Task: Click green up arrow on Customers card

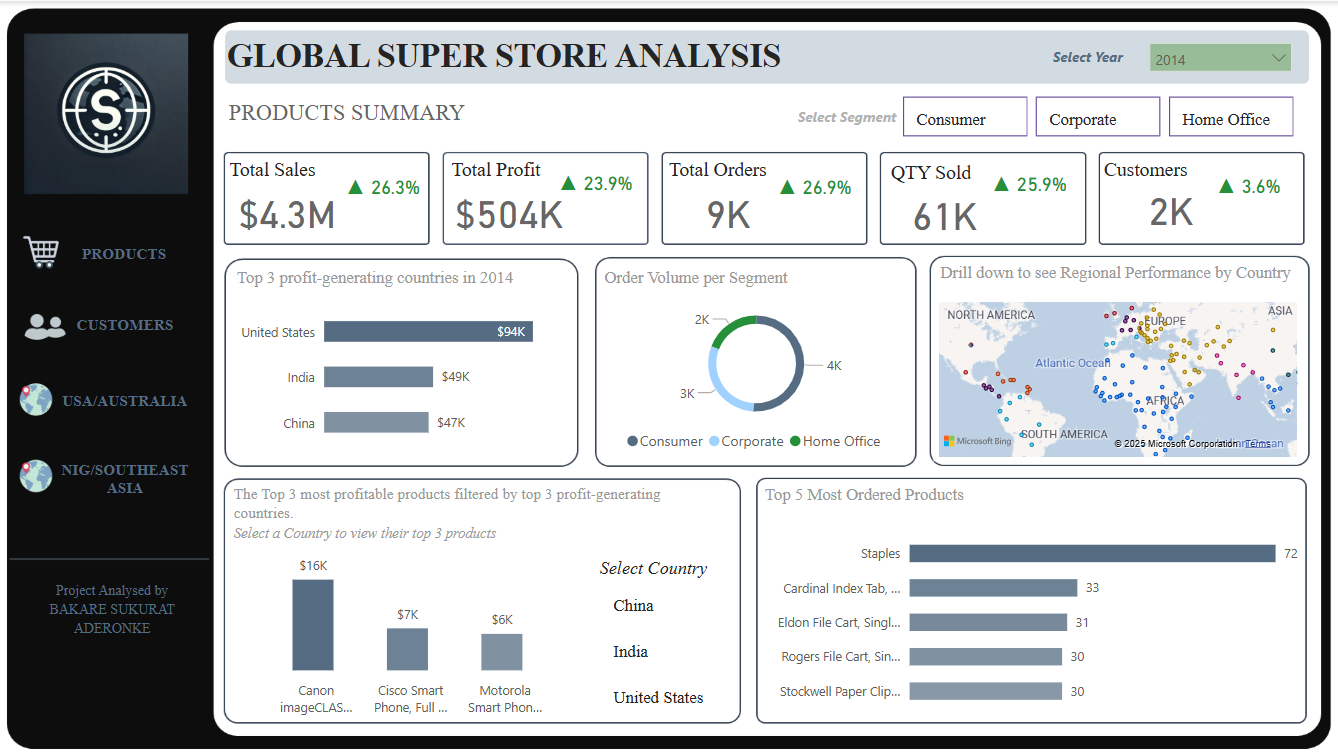Action: [1227, 186]
